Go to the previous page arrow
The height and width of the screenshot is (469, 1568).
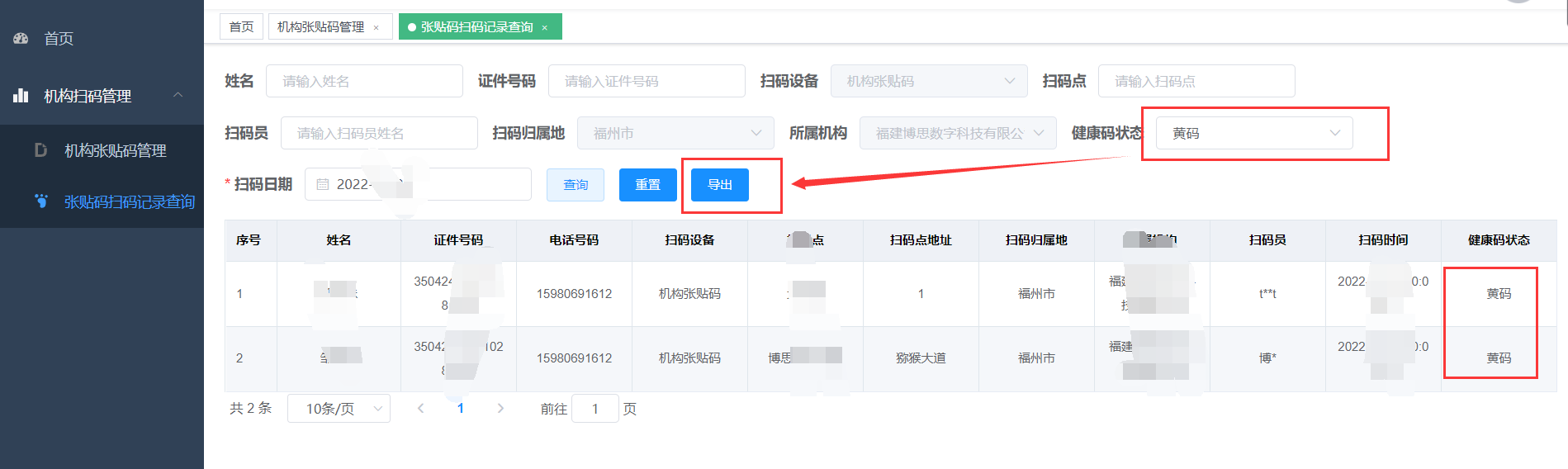point(421,408)
